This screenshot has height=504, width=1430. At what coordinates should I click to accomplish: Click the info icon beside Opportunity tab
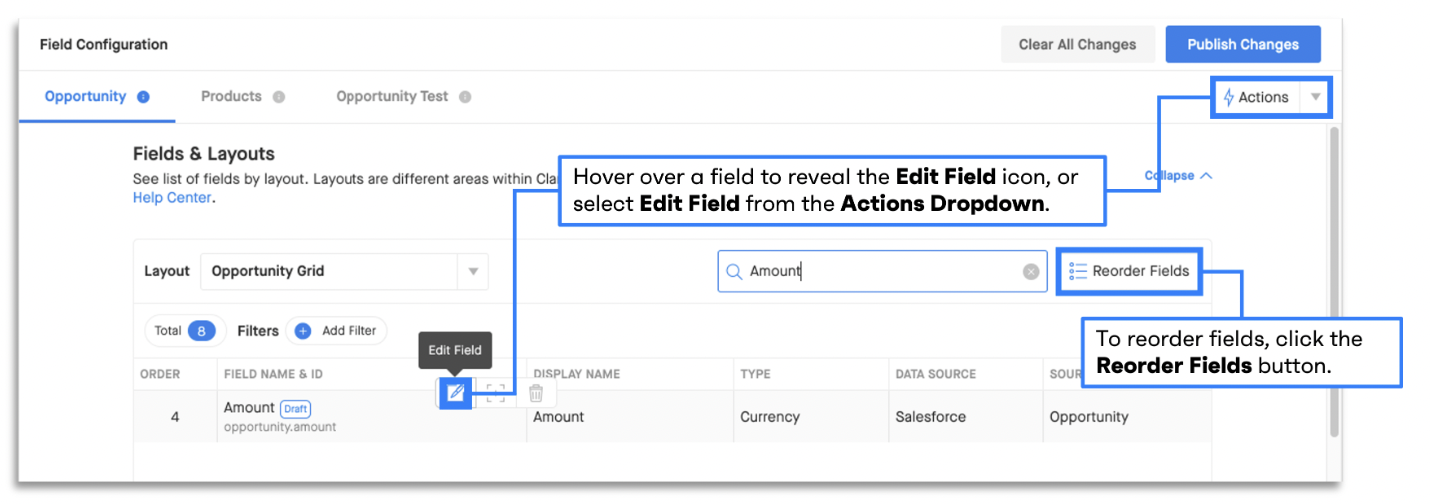tap(143, 97)
